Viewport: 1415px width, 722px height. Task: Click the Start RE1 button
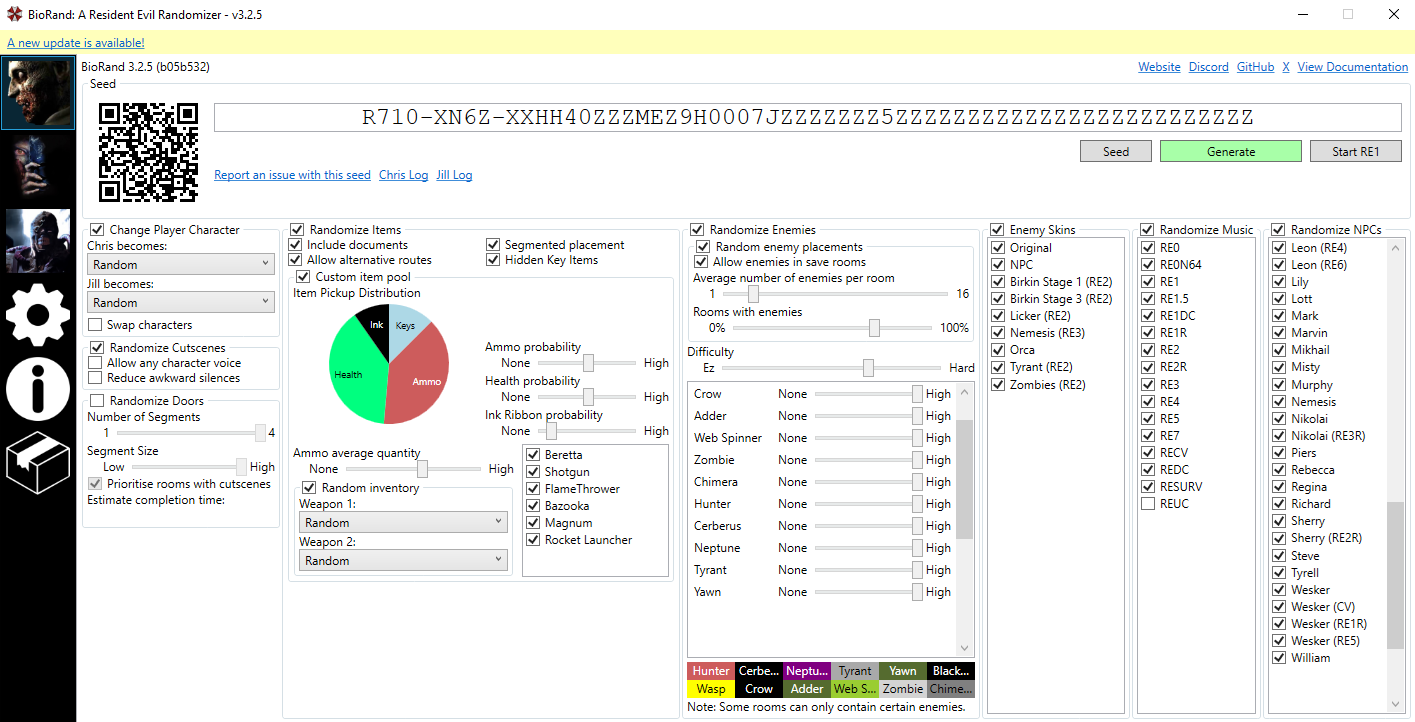click(1356, 151)
